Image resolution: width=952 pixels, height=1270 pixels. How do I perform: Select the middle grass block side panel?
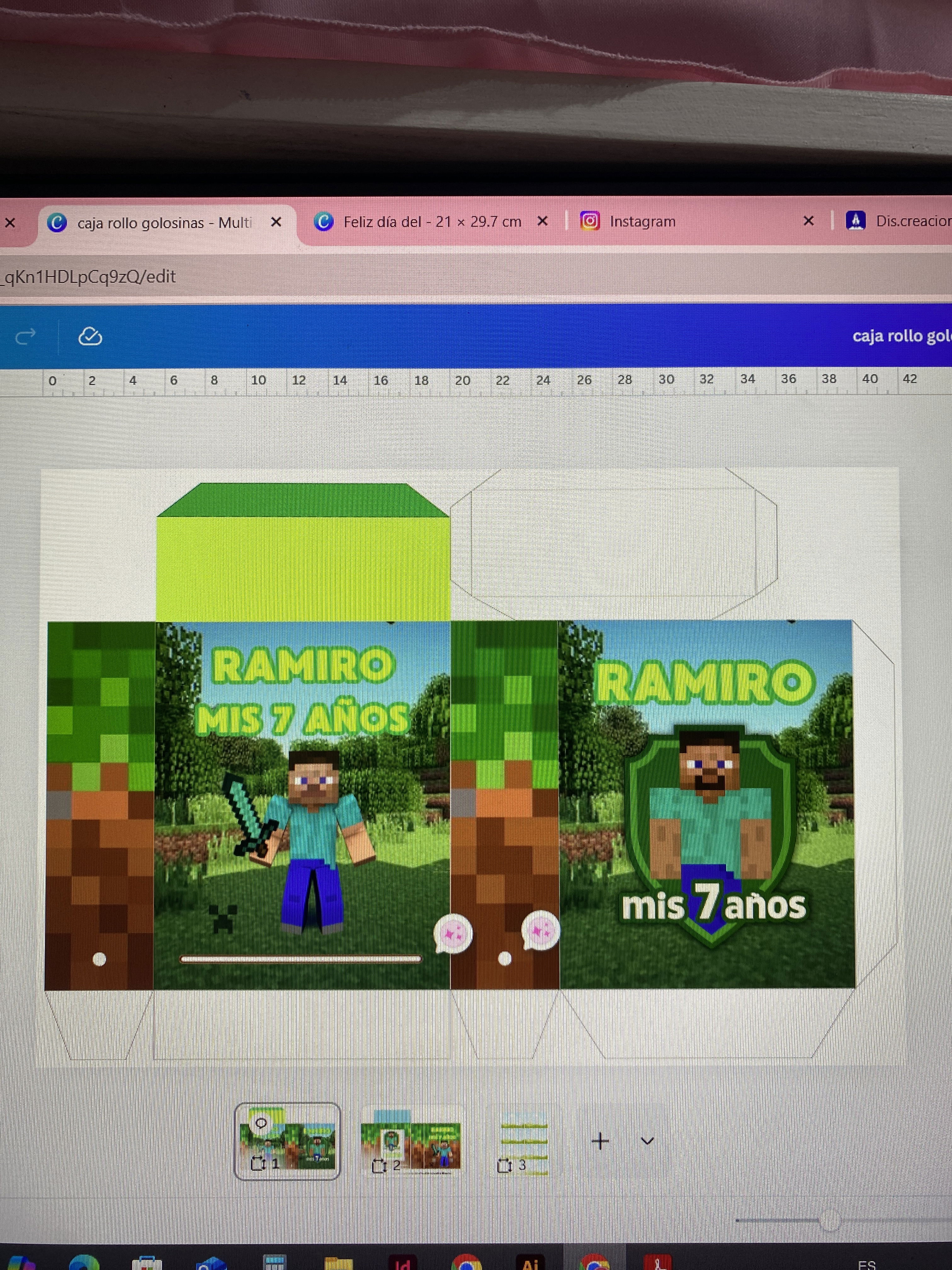pyautogui.click(x=505, y=805)
